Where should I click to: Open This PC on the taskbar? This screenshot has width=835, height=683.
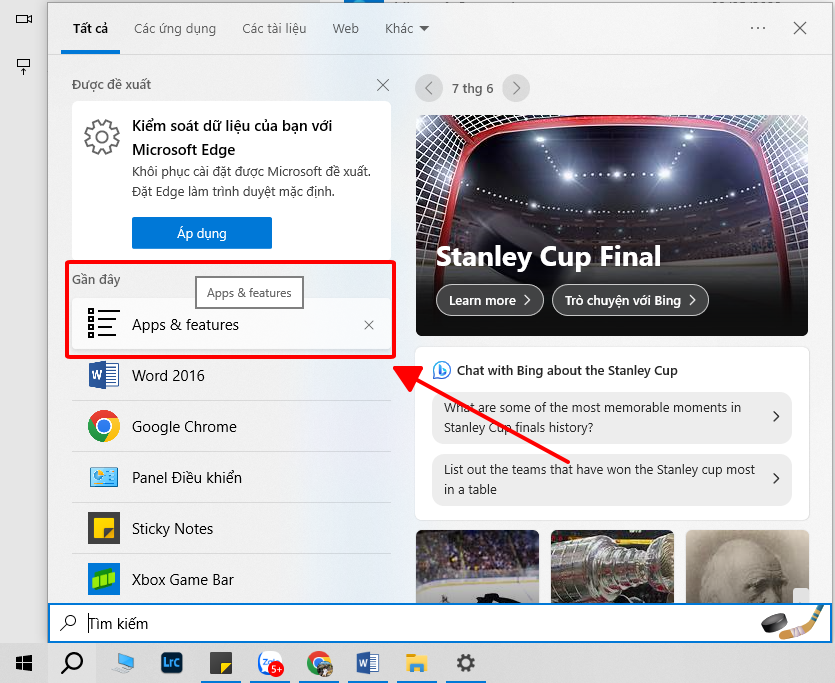point(124,663)
